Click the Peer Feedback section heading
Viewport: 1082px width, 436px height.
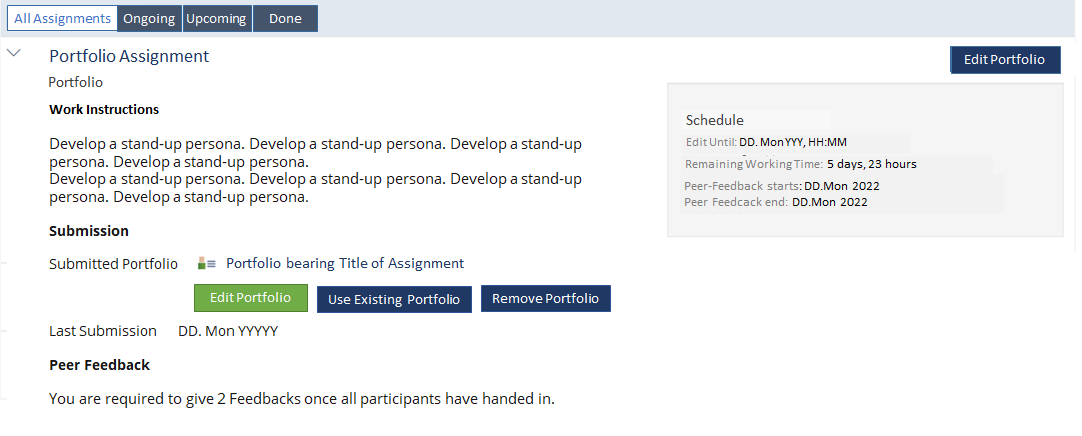pos(99,365)
